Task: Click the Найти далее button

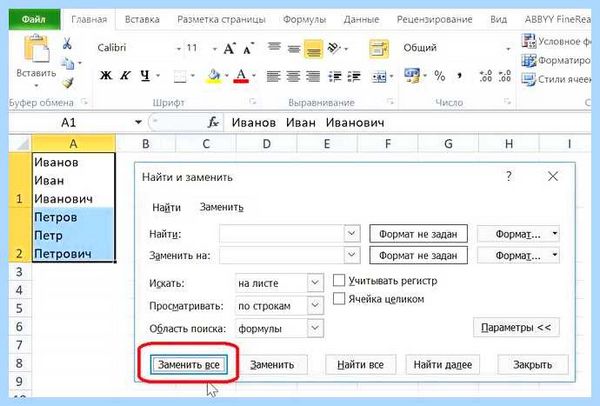Action: click(x=443, y=364)
